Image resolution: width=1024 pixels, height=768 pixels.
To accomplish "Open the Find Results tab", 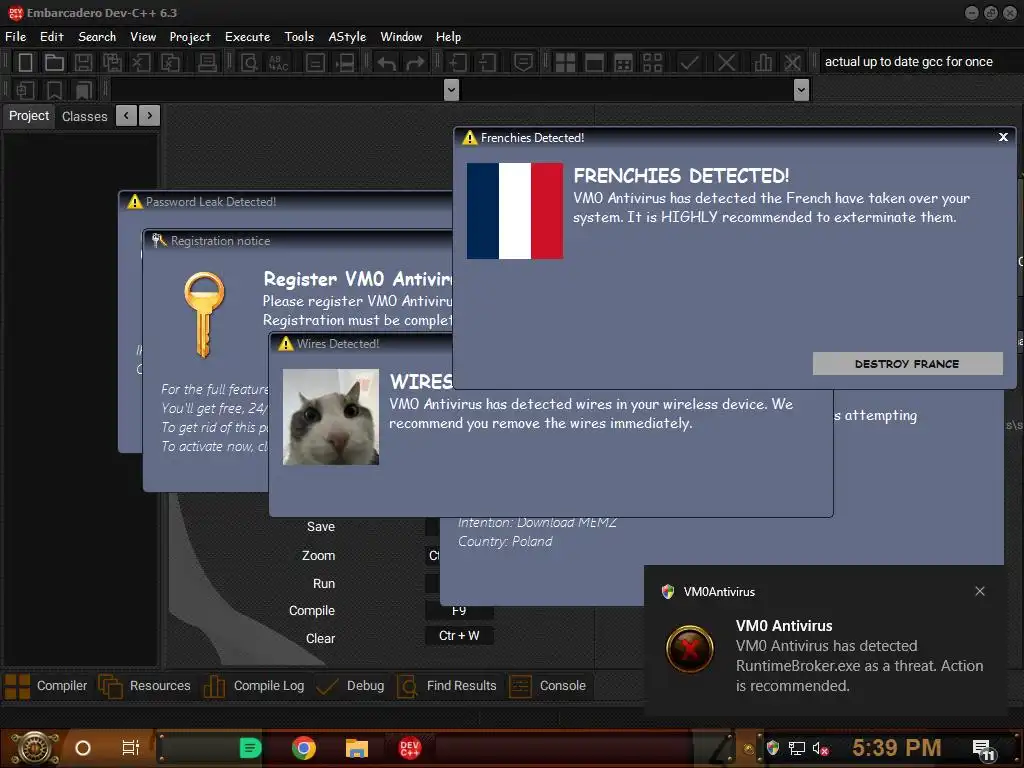I will tap(447, 686).
